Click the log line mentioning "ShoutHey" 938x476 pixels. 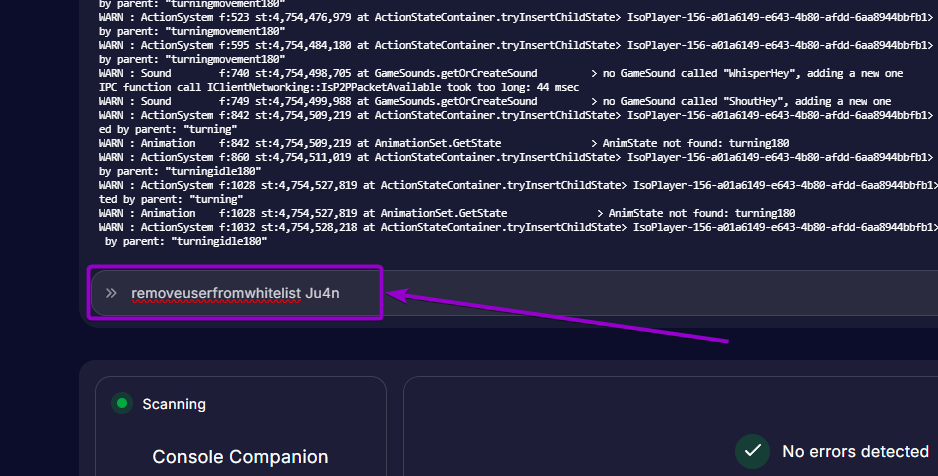[495, 102]
